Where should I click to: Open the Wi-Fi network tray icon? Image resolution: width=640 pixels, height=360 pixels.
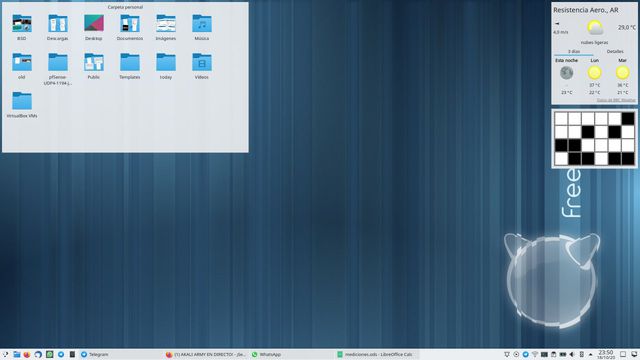tap(535, 354)
